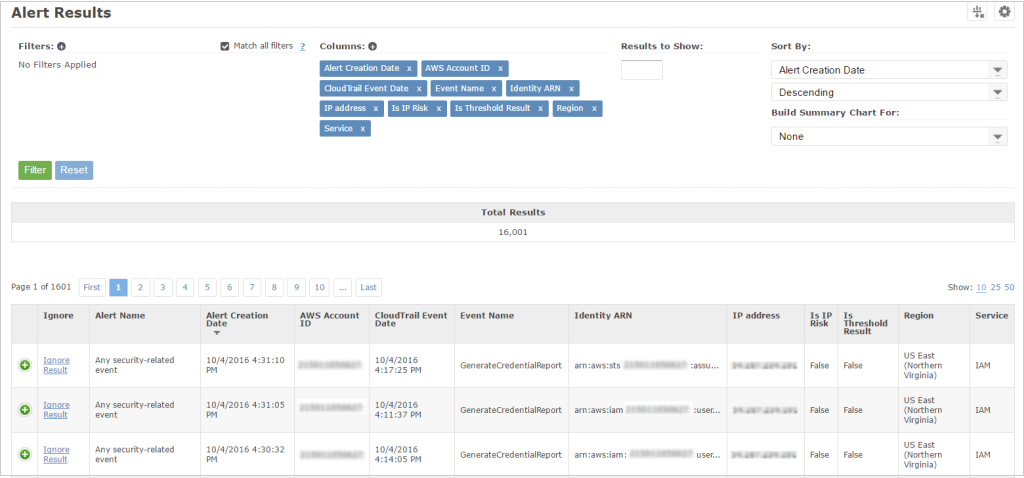Image resolution: width=1024 pixels, height=478 pixels.
Task: Go to page 2
Action: [x=140, y=287]
